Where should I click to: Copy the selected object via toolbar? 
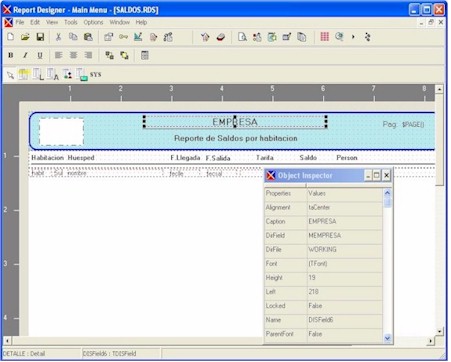click(x=73, y=37)
